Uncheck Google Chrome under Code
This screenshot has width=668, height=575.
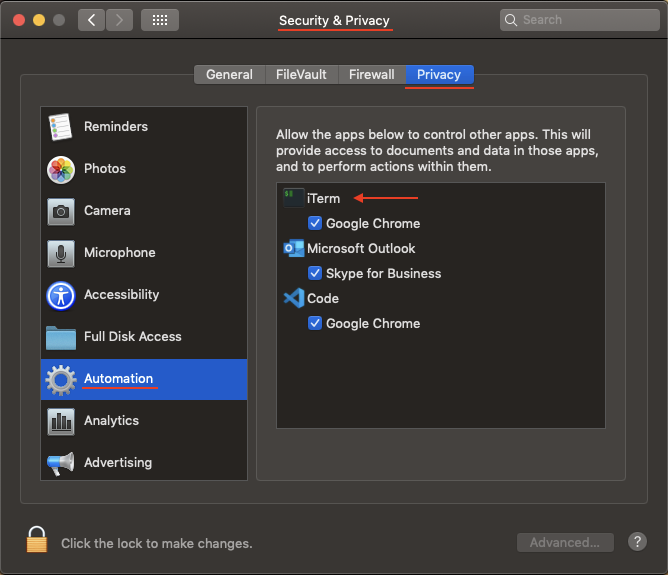pos(314,323)
